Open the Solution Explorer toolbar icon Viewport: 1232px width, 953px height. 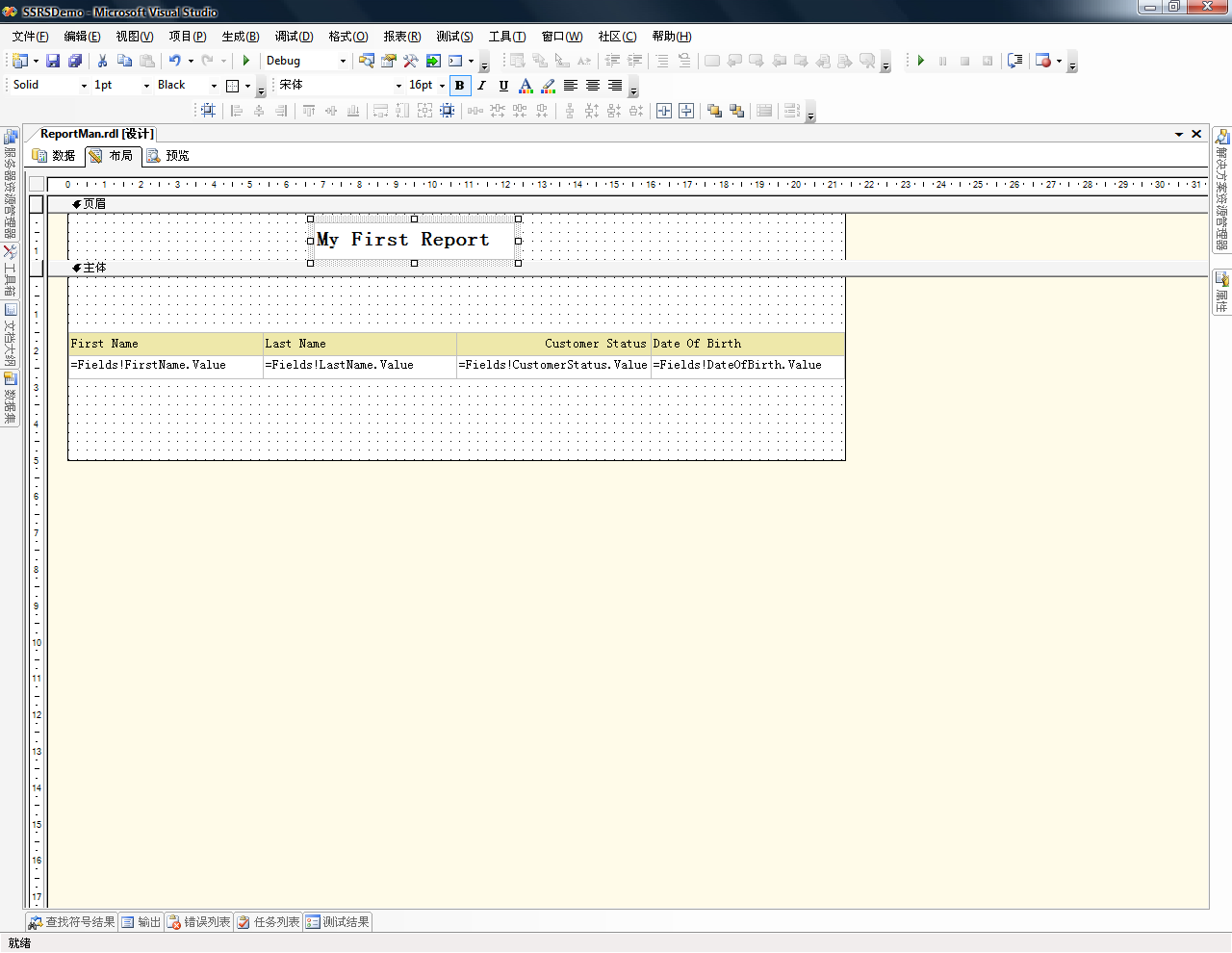(367, 61)
